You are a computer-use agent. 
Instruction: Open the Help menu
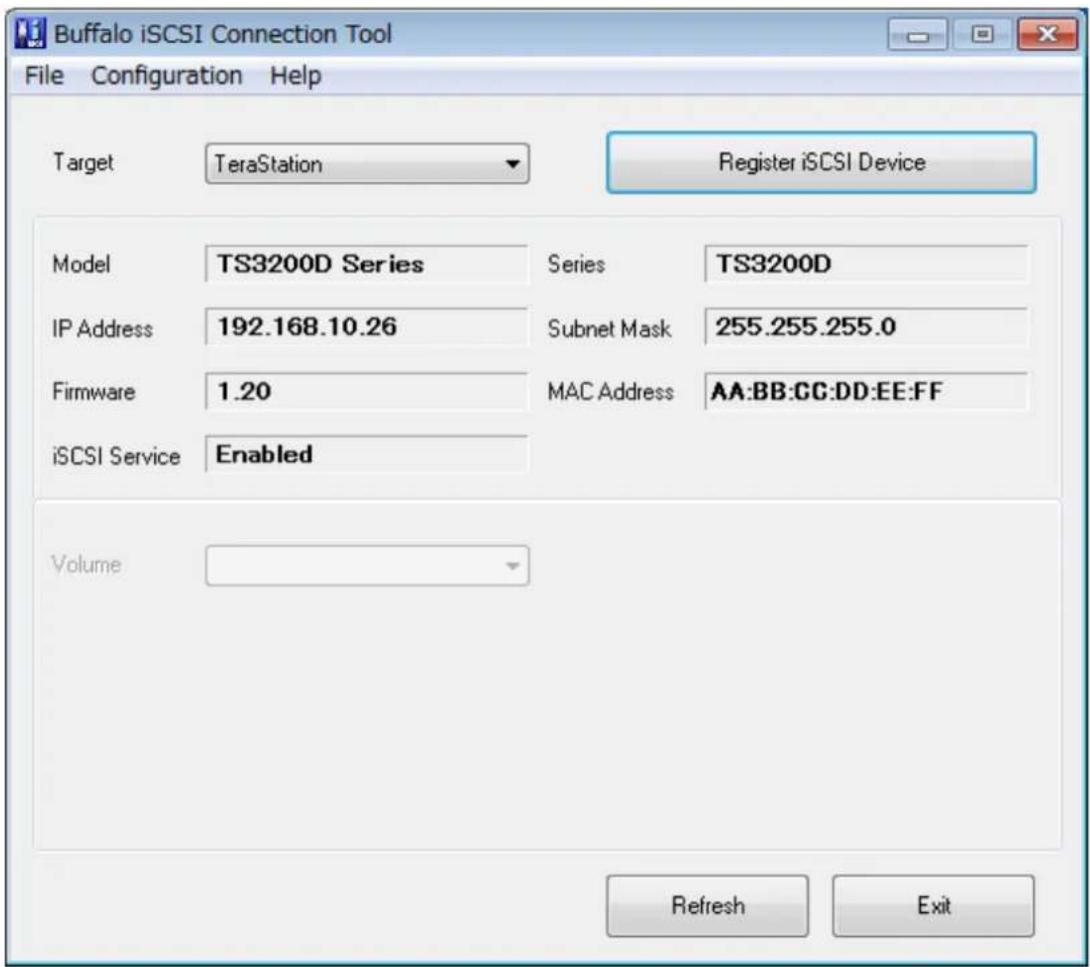(295, 75)
